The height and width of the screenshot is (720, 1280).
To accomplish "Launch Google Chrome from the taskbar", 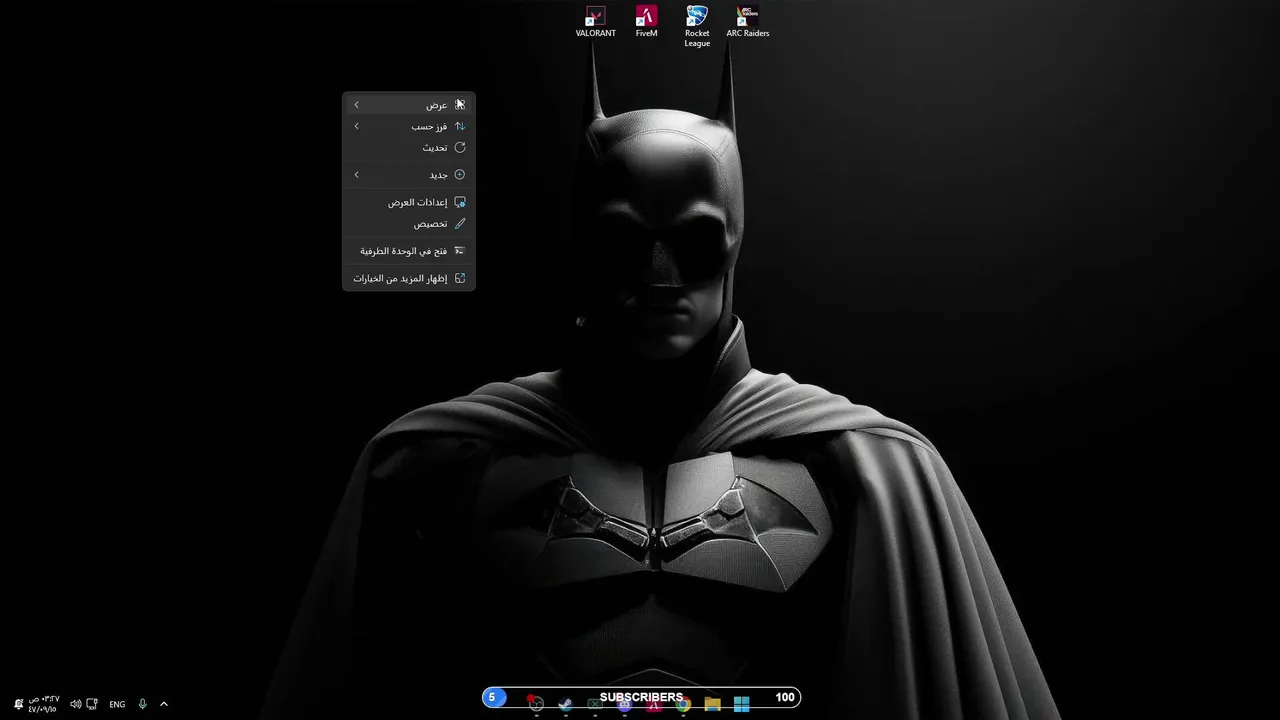I will click(x=683, y=704).
